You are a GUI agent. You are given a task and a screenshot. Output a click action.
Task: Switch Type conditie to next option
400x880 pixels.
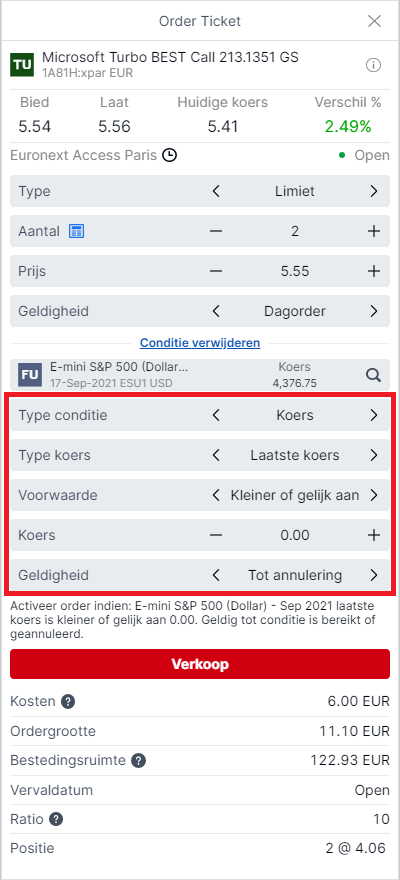[374, 415]
